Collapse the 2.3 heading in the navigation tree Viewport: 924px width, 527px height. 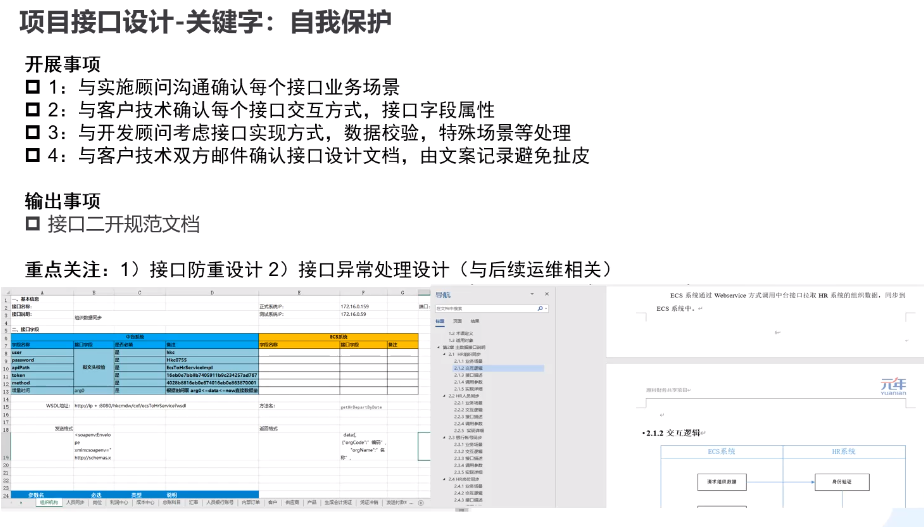(444, 437)
